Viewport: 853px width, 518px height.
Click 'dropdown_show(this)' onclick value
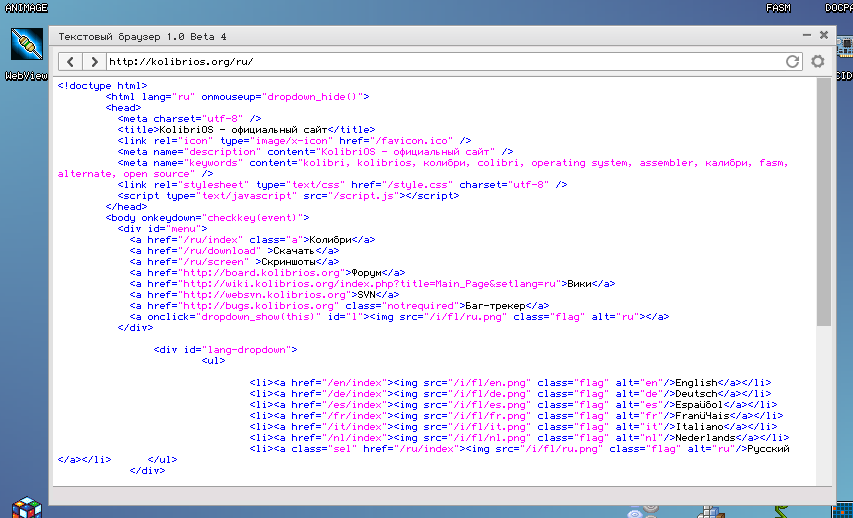(258, 317)
